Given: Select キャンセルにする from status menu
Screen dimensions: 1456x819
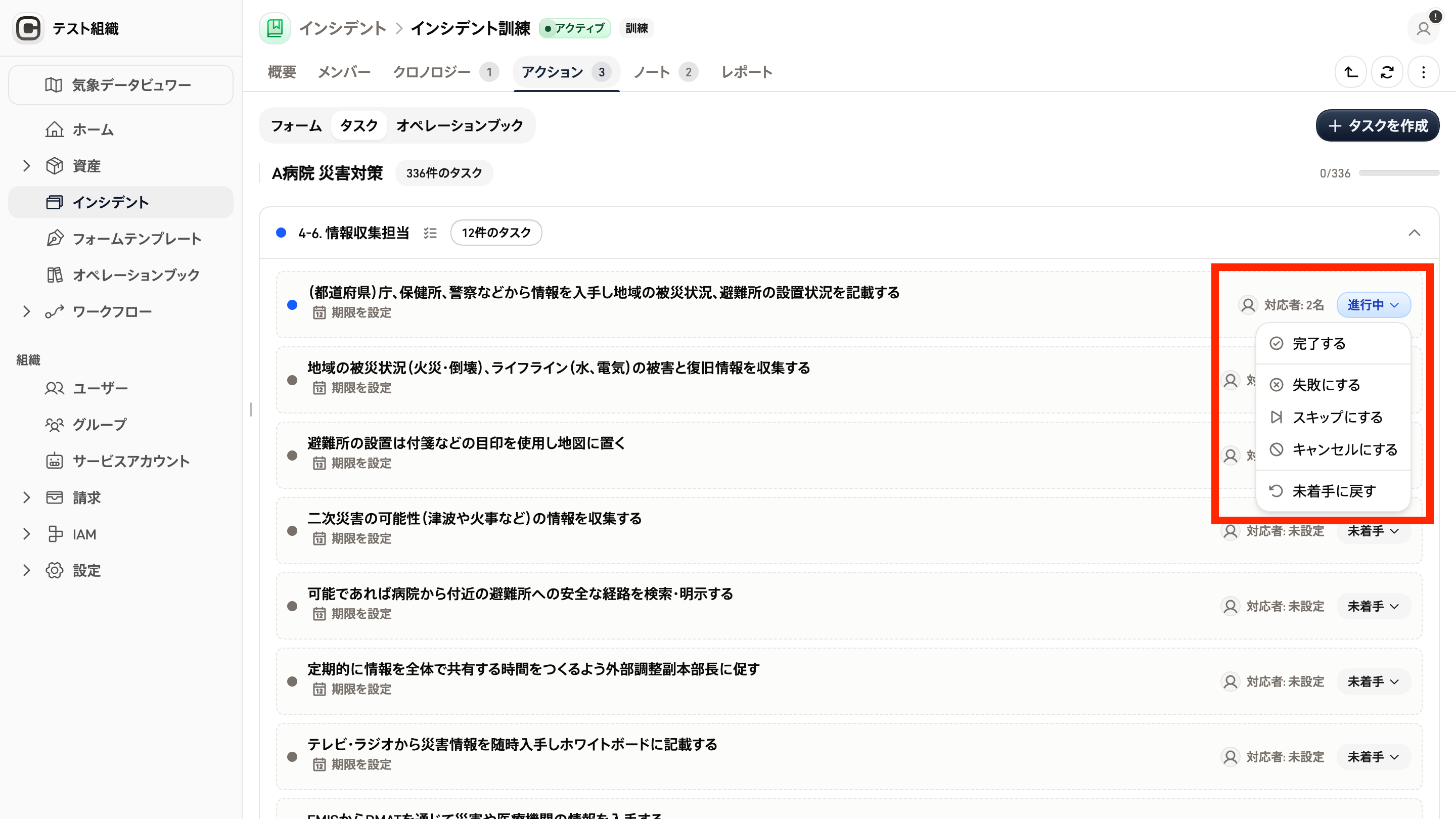Looking at the screenshot, I should (x=1333, y=449).
